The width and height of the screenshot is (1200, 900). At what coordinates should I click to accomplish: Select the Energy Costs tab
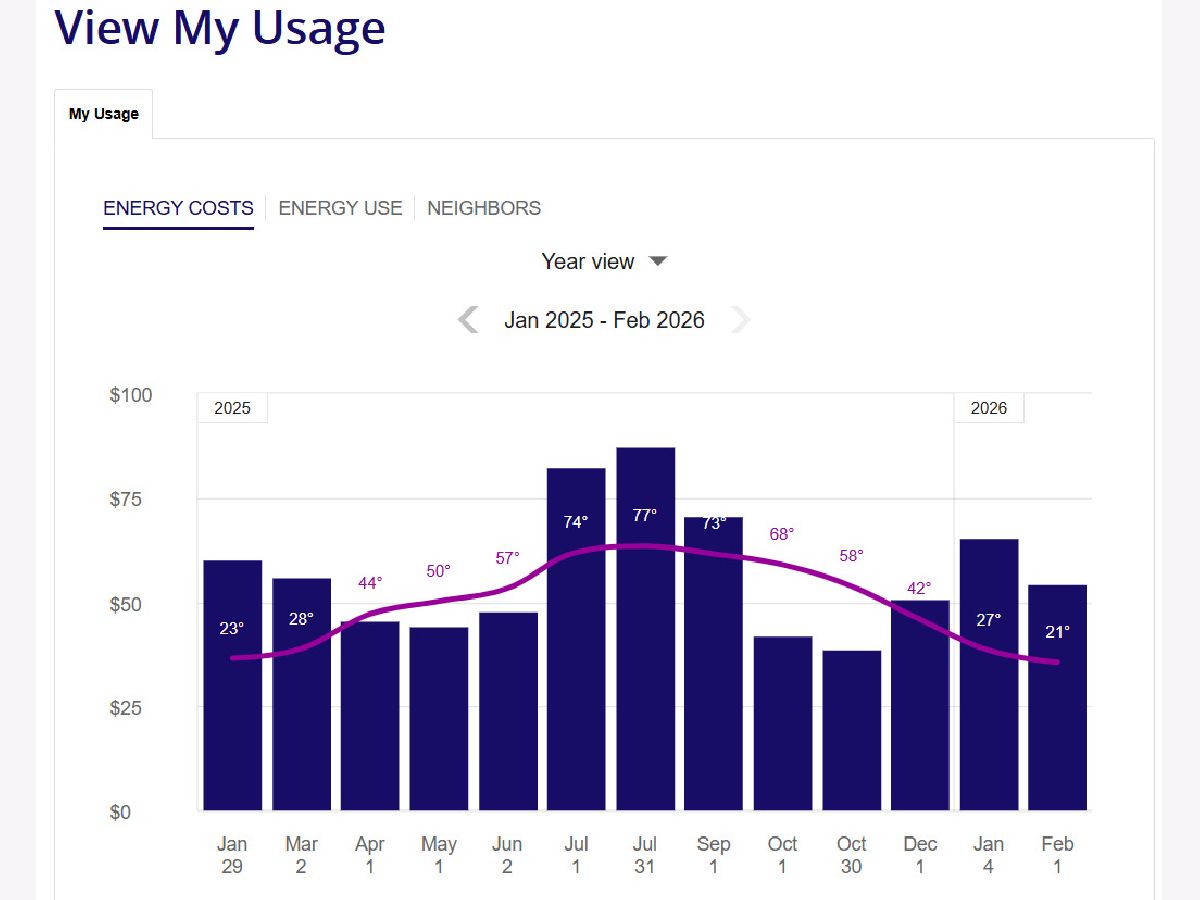(x=178, y=208)
